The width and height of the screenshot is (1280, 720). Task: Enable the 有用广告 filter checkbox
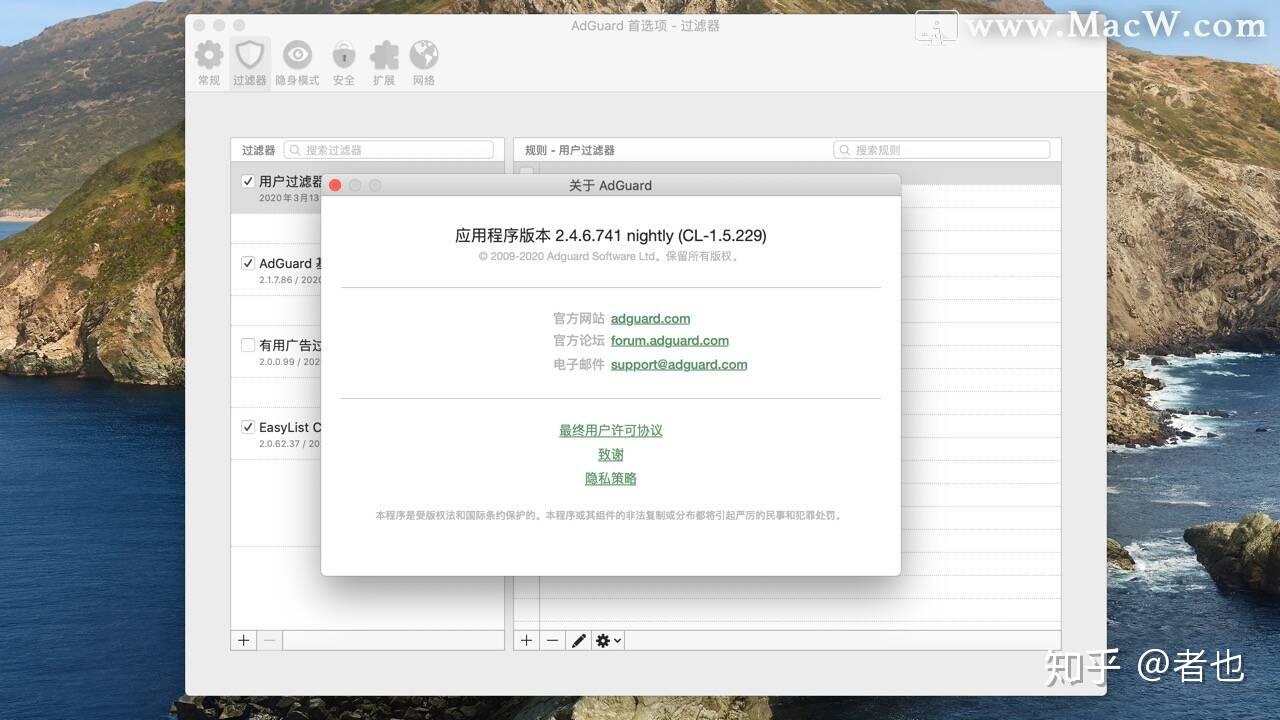(248, 345)
